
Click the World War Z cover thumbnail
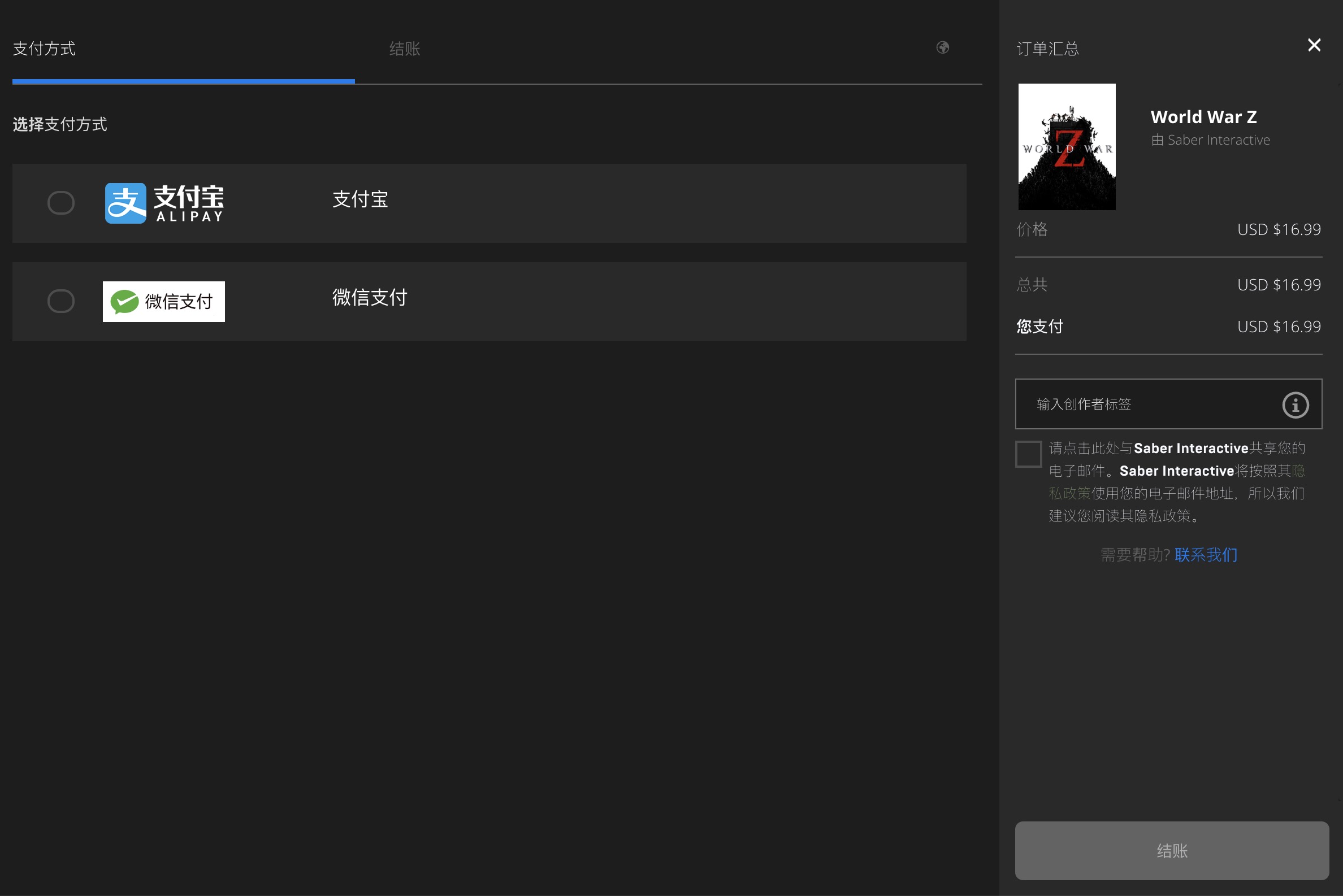[1066, 147]
